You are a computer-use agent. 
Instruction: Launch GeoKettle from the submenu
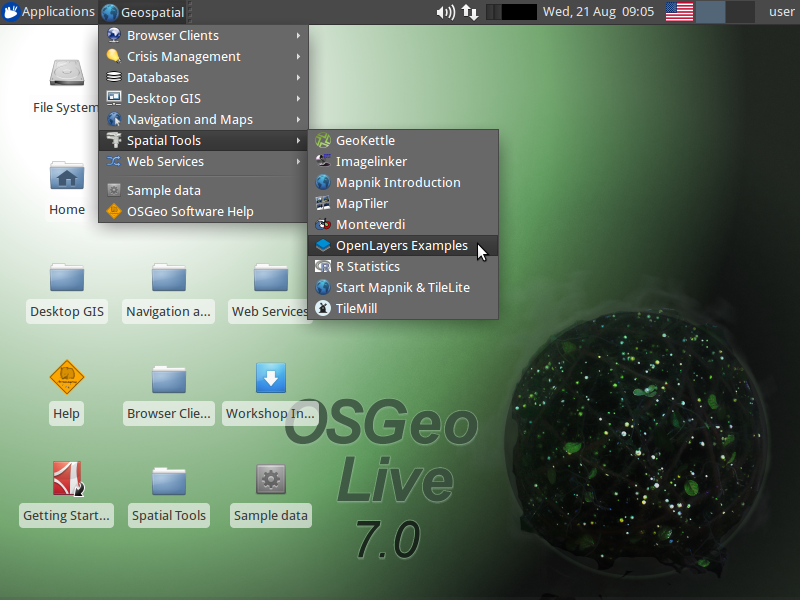click(x=403, y=140)
